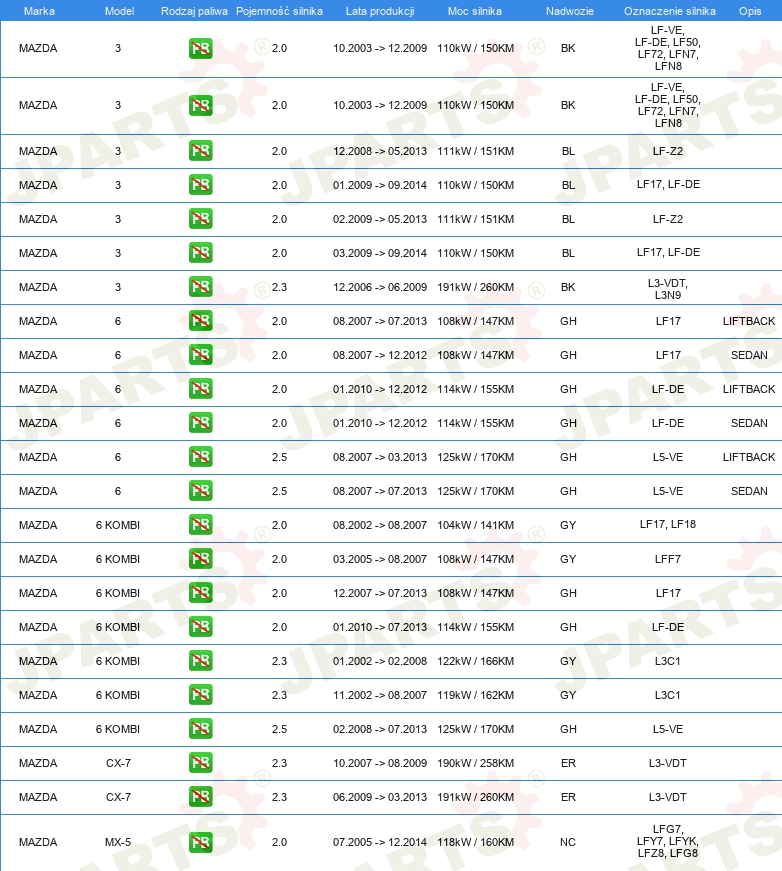Screen dimensions: 782x871
Task: Click the Pojemność silnika column header
Action: click(x=279, y=11)
